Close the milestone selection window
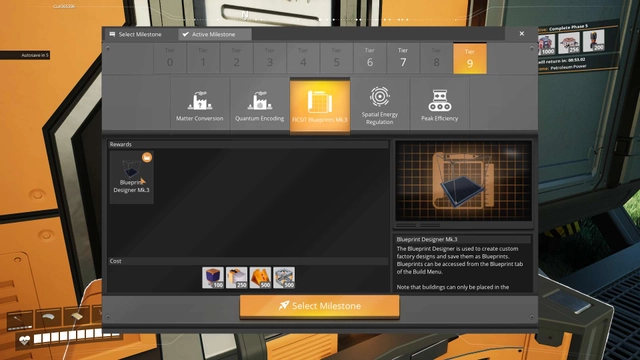The height and width of the screenshot is (360, 640). click(x=522, y=33)
